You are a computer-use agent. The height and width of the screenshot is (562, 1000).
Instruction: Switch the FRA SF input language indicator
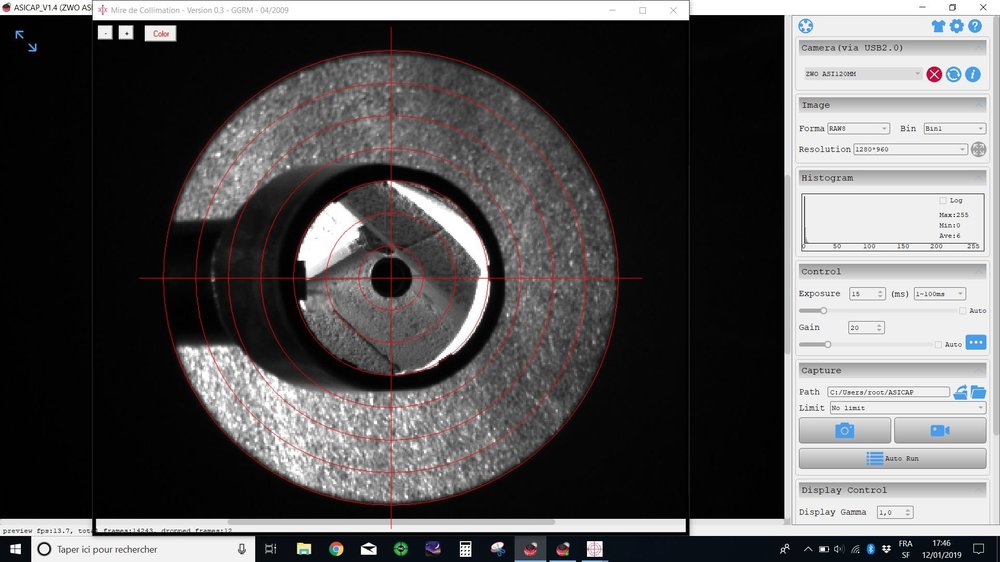[x=906, y=549]
